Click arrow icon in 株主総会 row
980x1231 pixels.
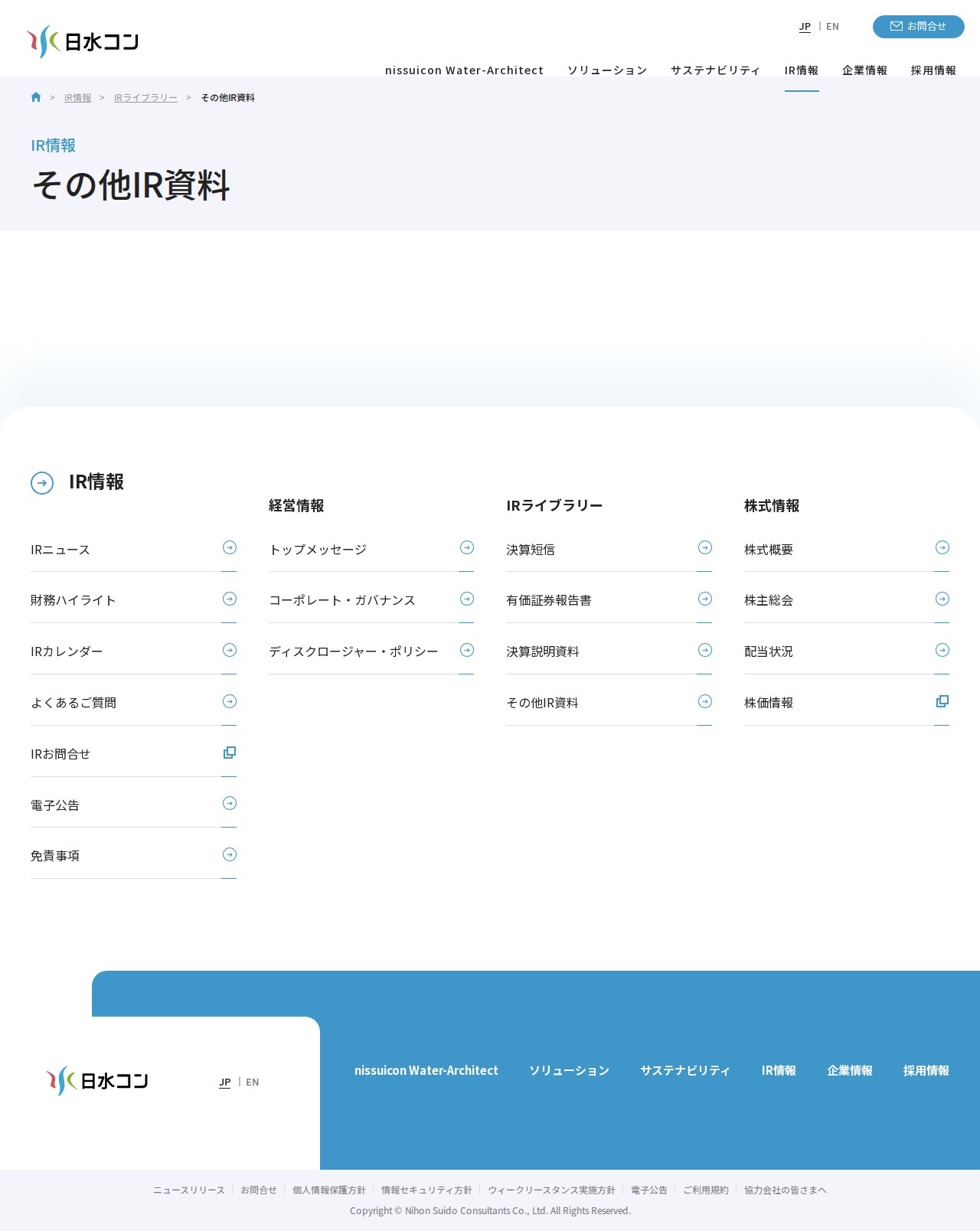tap(942, 599)
